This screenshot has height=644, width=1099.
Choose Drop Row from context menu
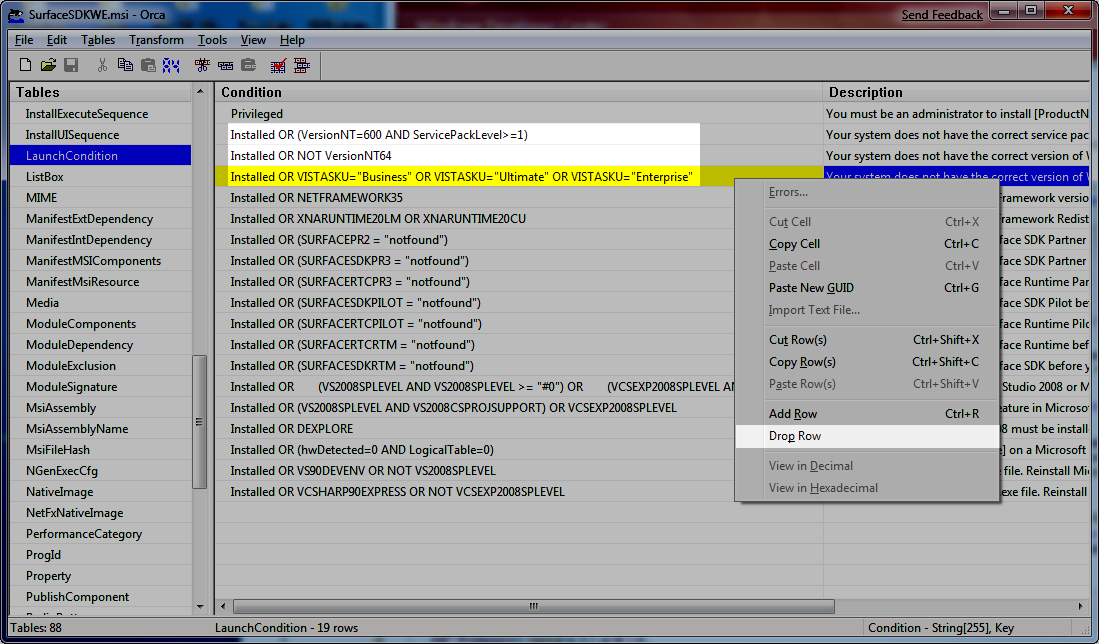point(795,436)
